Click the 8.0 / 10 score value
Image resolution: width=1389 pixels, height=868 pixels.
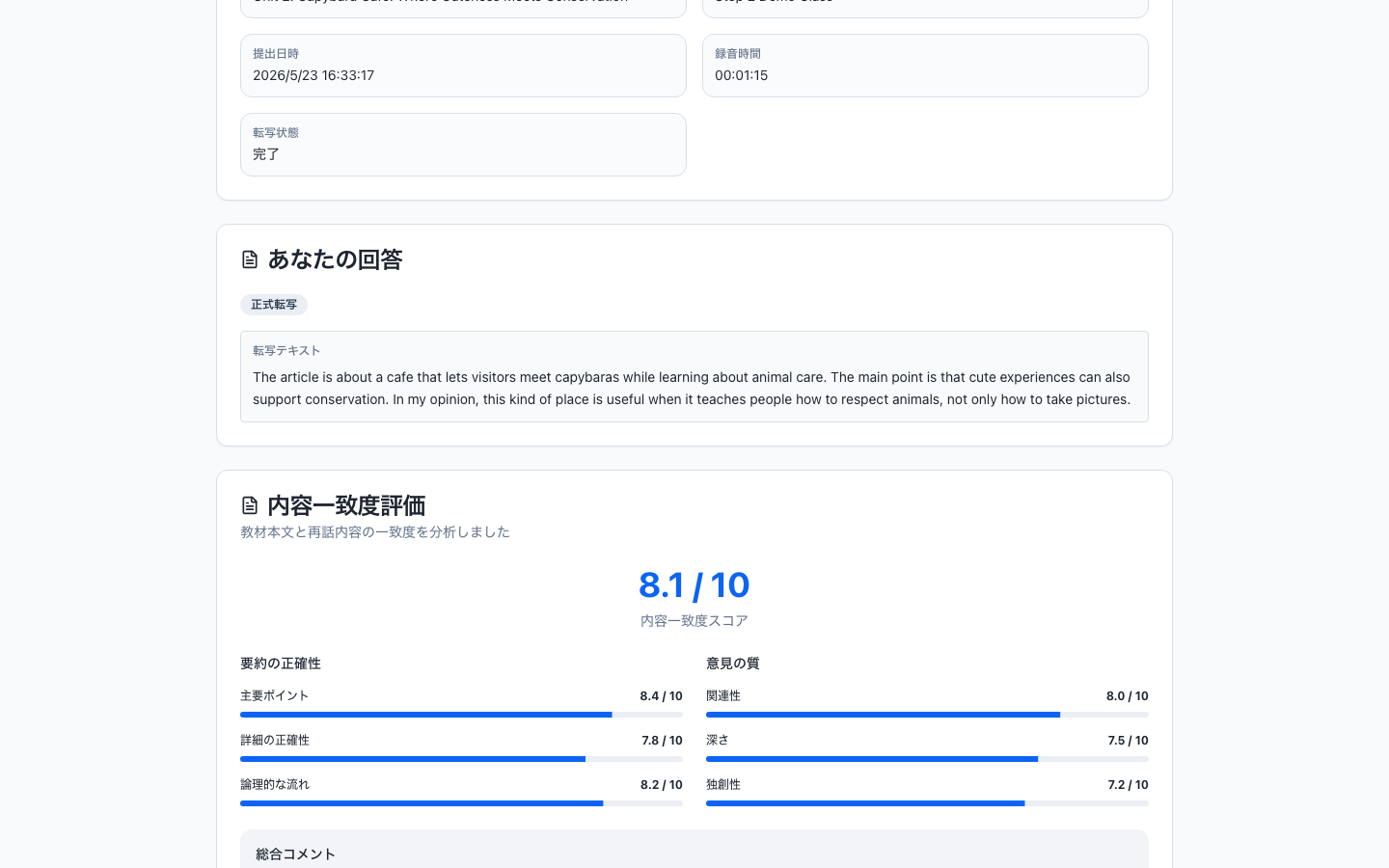coord(1128,696)
